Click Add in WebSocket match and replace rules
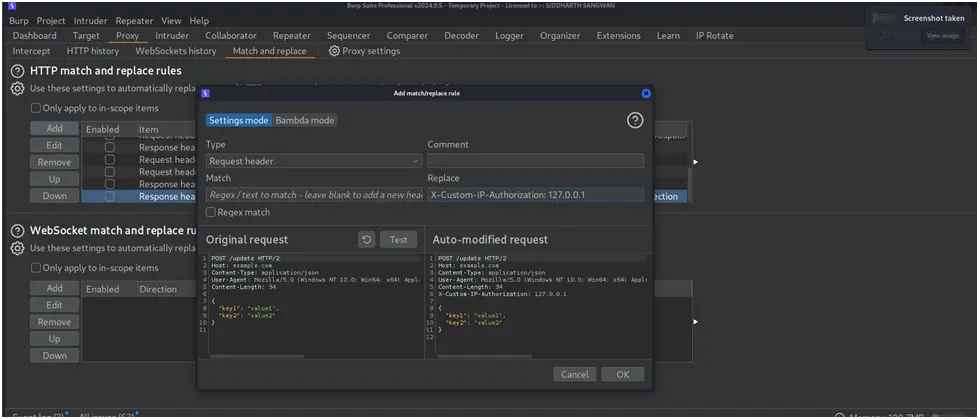The height and width of the screenshot is (419, 979). tap(54, 288)
